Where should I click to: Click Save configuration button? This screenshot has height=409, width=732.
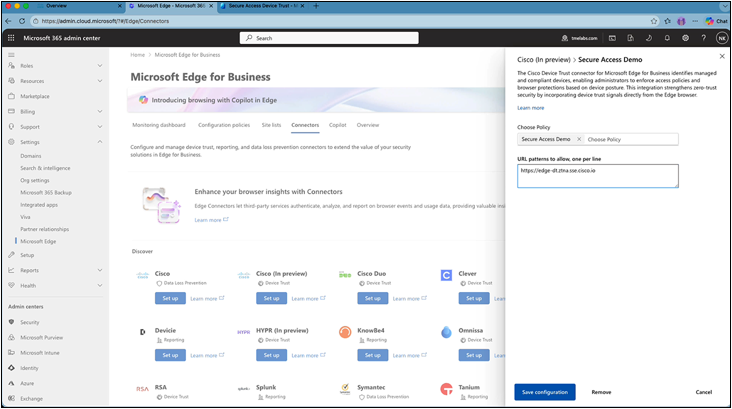pyautogui.click(x=545, y=392)
